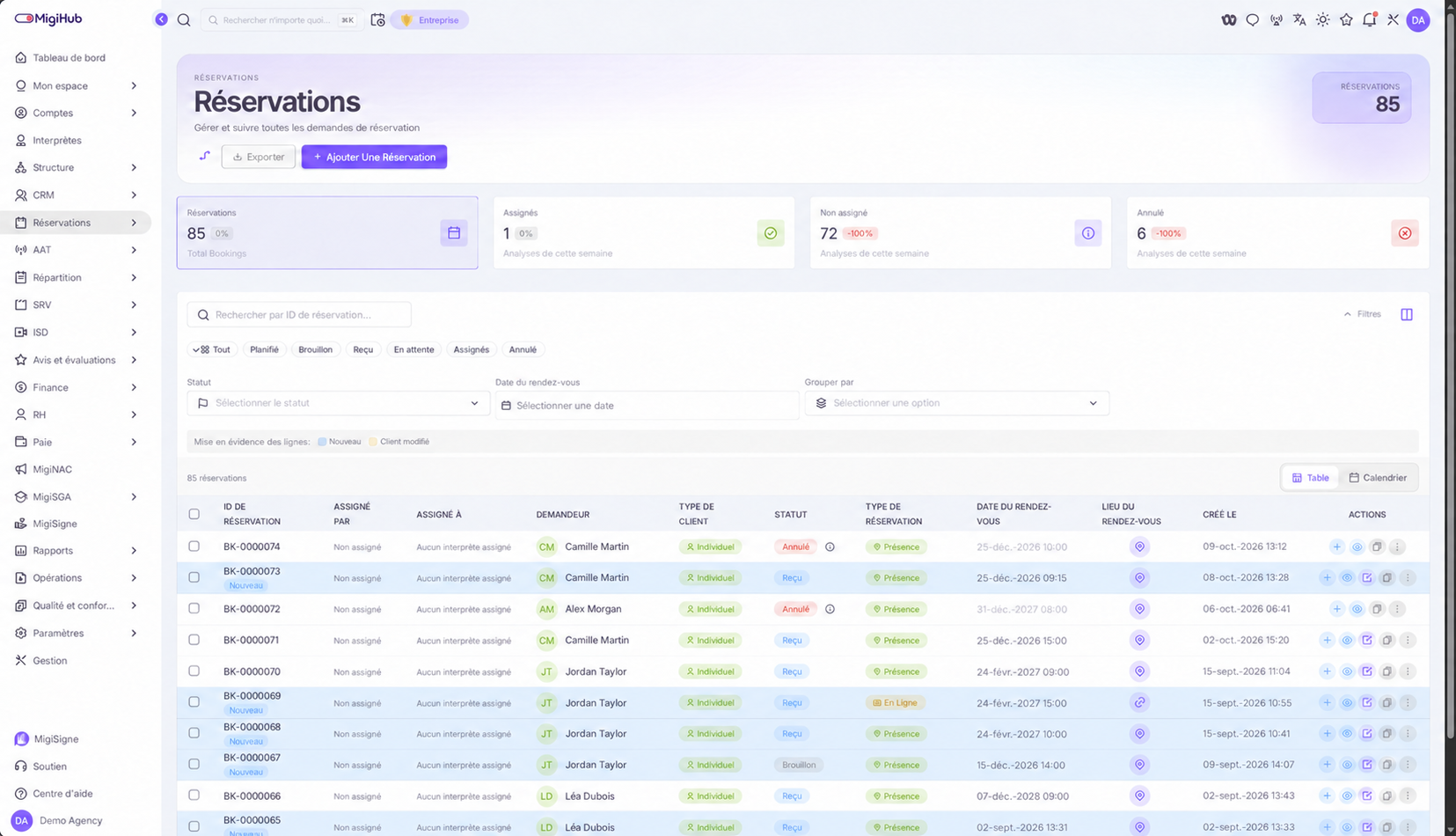Click the Exporter button

(259, 157)
